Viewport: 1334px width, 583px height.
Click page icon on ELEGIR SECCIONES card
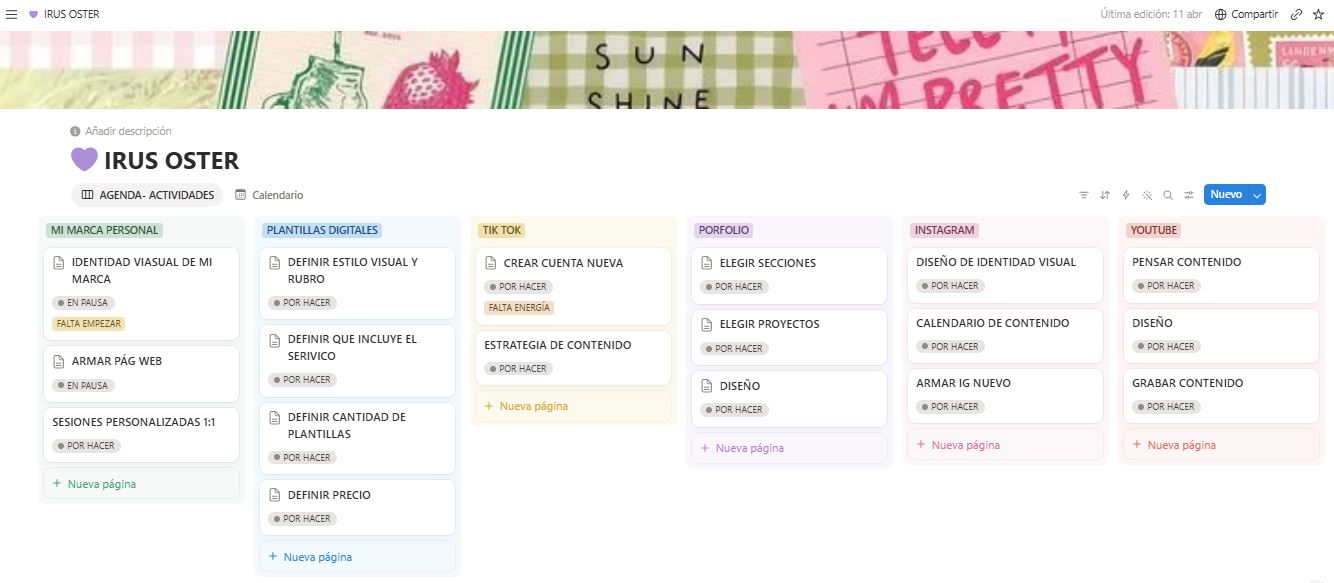tap(706, 263)
